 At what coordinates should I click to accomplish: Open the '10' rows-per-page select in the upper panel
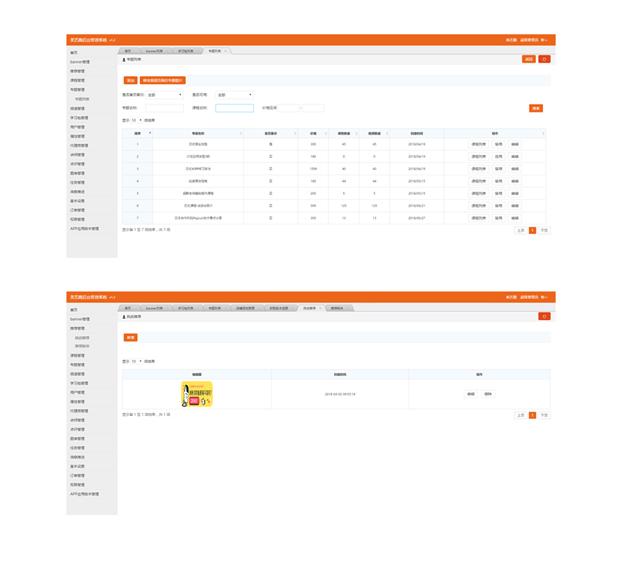coord(136,120)
